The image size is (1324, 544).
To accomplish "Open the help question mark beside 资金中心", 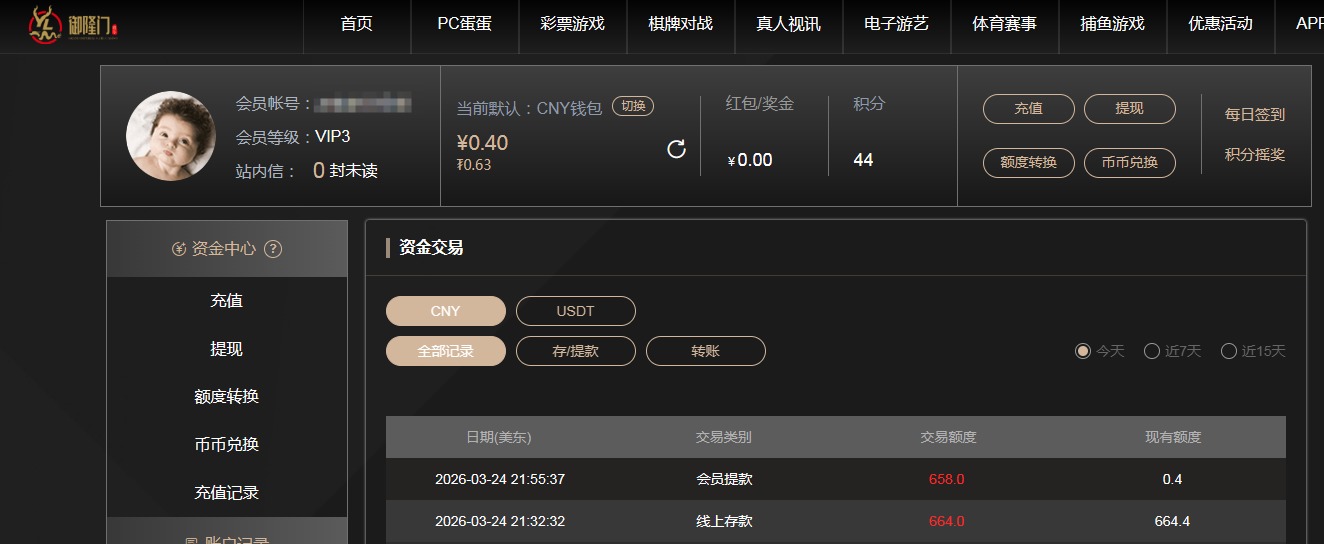I will 273,249.
